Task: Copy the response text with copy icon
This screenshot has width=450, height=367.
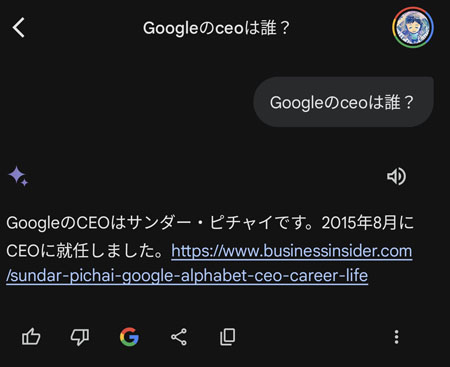Action: pos(228,337)
